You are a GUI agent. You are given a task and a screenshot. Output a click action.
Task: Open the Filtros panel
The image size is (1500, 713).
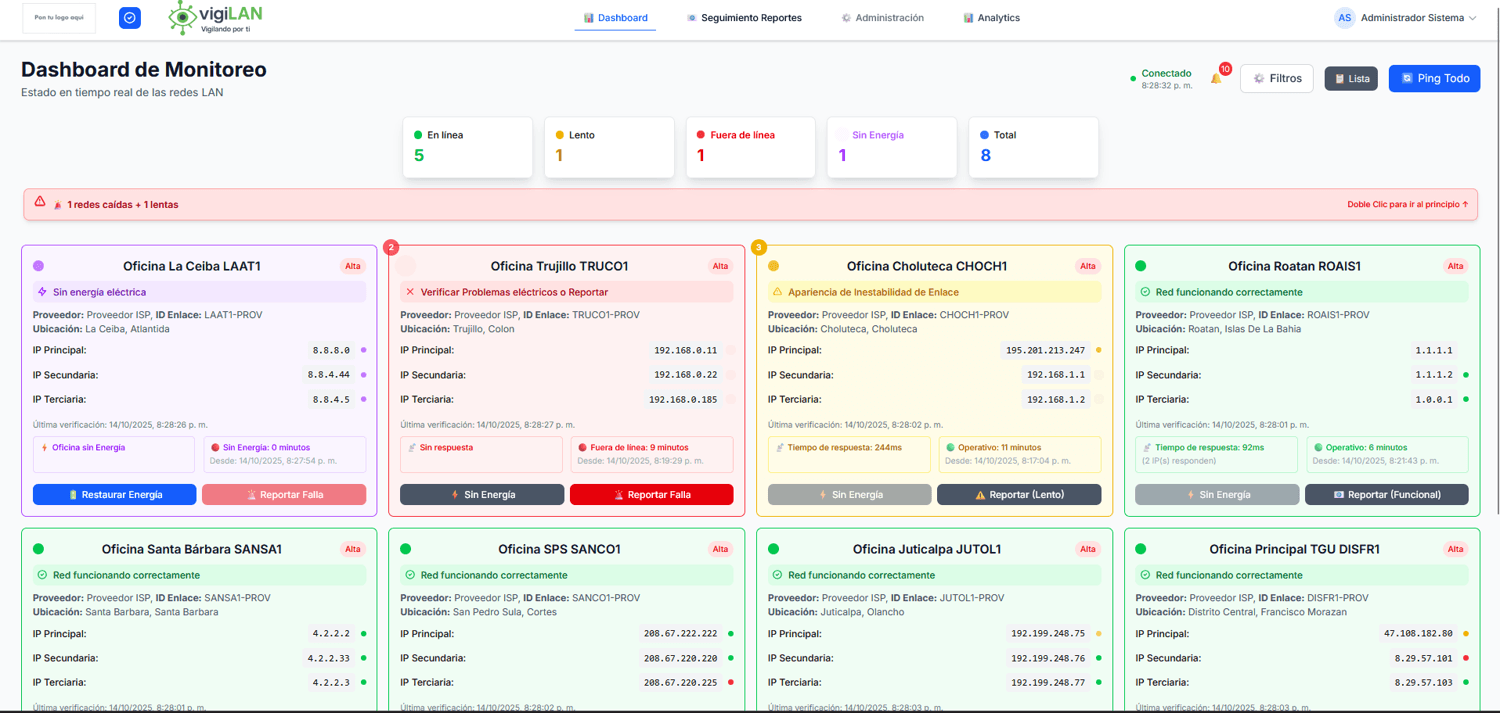coord(1276,78)
